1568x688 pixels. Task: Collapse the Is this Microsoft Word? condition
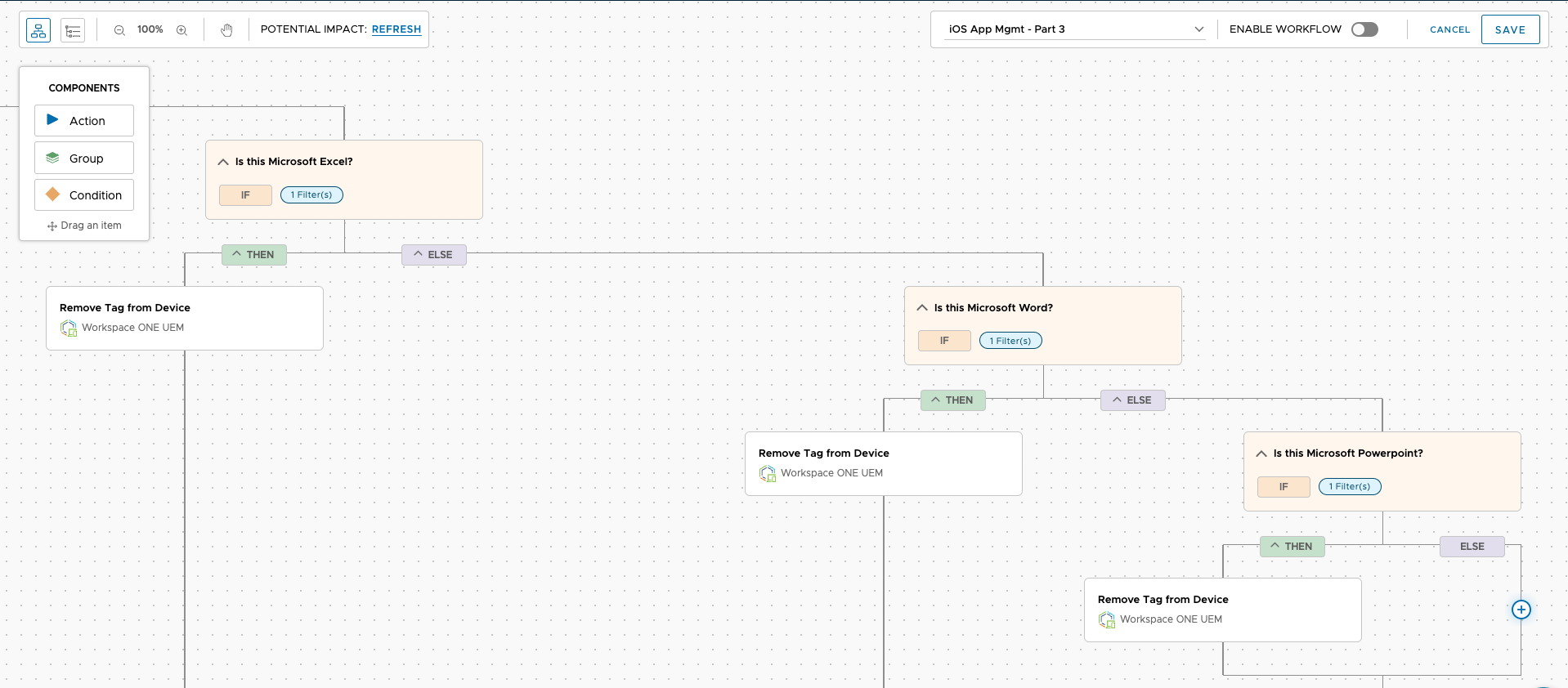click(x=922, y=308)
